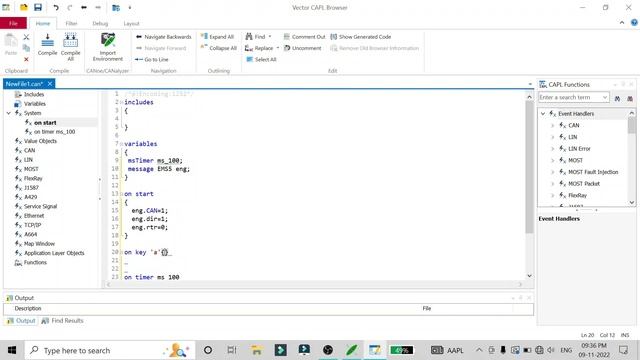Expand All code outlines
Image resolution: width=640 pixels, height=360 pixels.
(217, 37)
